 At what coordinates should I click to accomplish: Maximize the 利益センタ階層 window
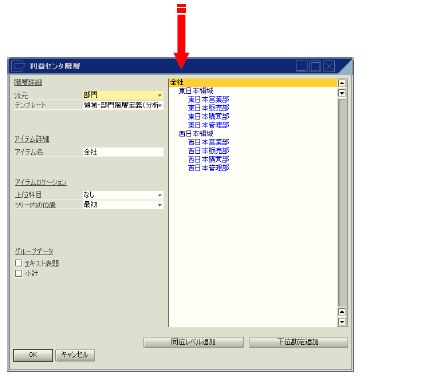point(315,66)
